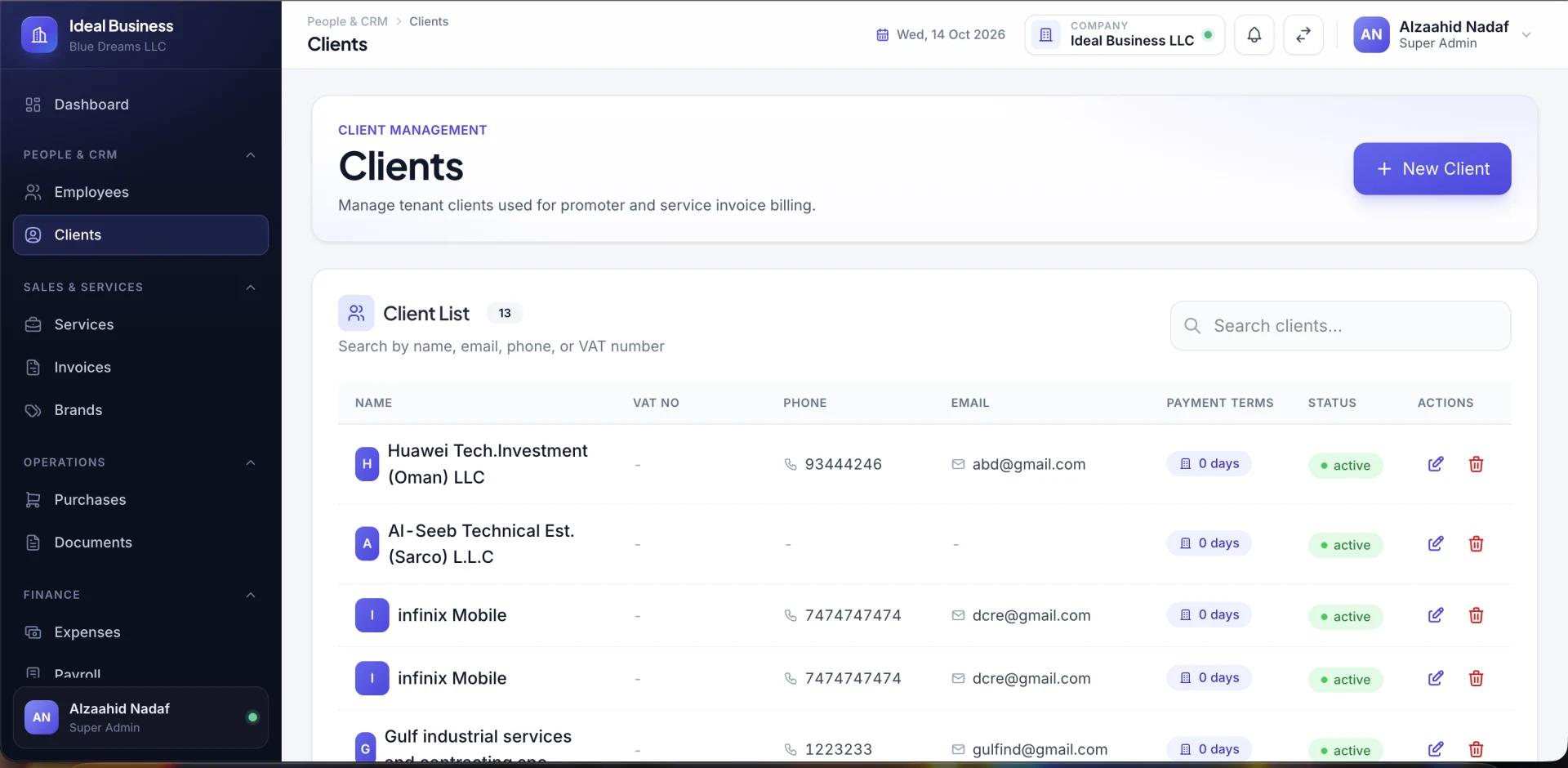The height and width of the screenshot is (768, 1568).
Task: Collapse the Sales & Services section
Action: click(x=251, y=288)
